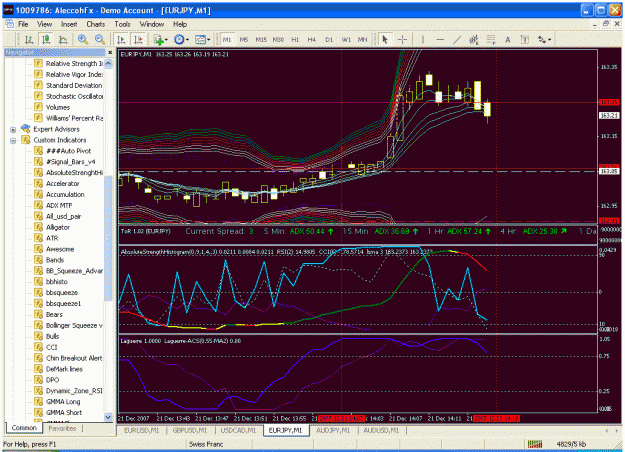
Task: Open the Help menu
Action: point(180,24)
